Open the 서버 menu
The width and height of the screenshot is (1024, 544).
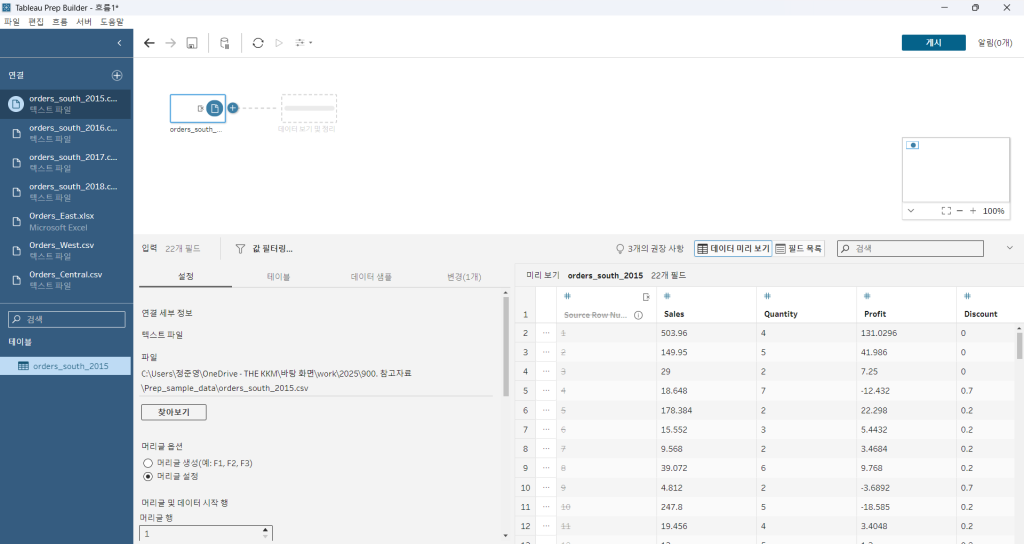click(84, 22)
